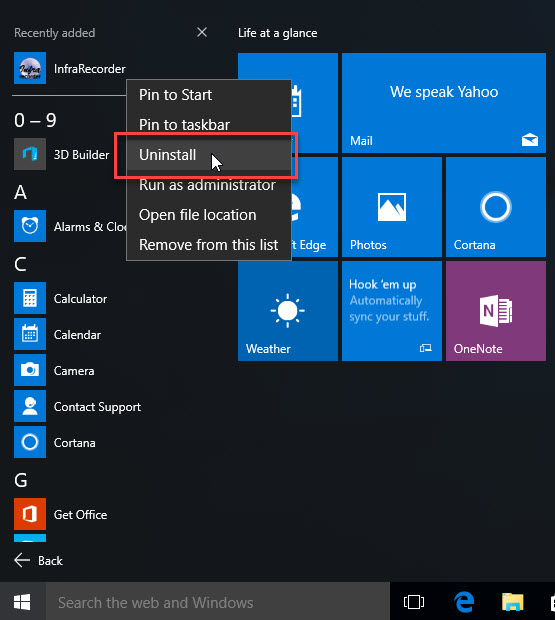Open the Photos tile
The height and width of the screenshot is (620, 555).
tap(392, 207)
